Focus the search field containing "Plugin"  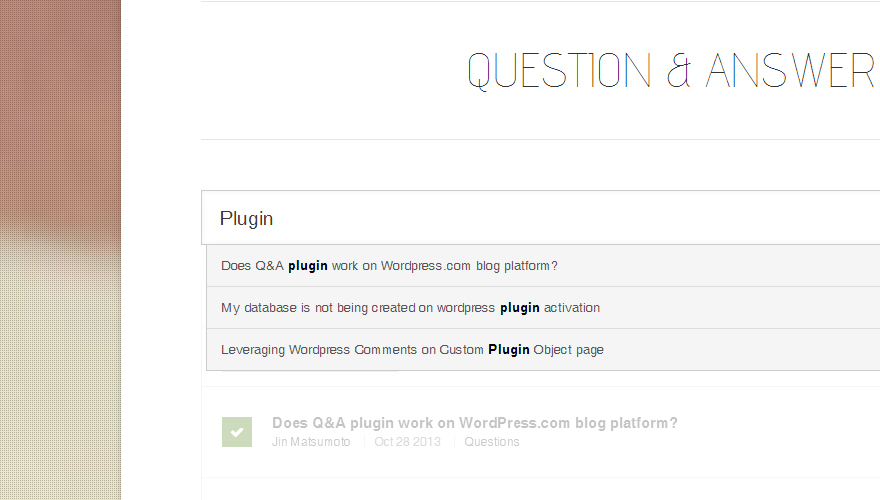(x=540, y=218)
